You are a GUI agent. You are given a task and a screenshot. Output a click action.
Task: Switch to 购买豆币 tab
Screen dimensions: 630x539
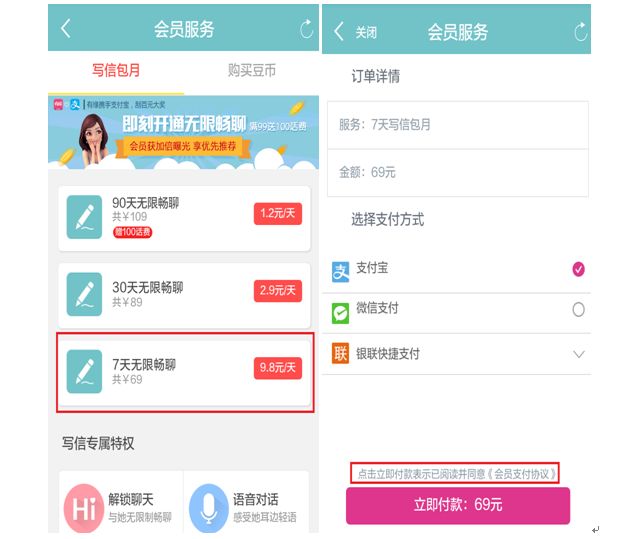pyautogui.click(x=252, y=70)
